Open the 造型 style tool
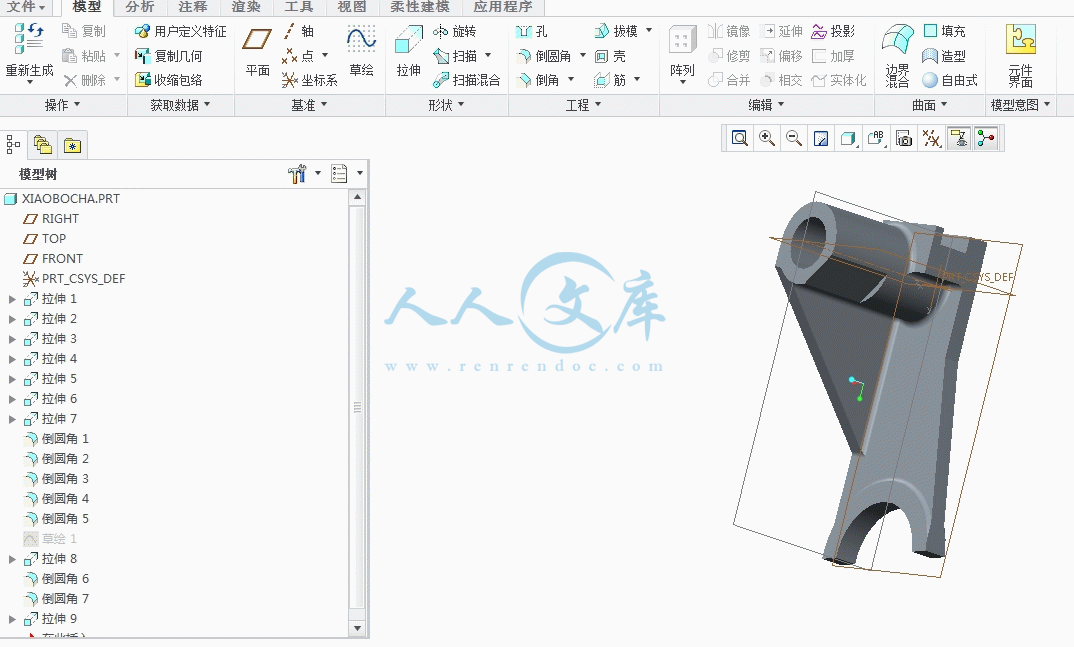The image size is (1074, 647). tap(944, 56)
